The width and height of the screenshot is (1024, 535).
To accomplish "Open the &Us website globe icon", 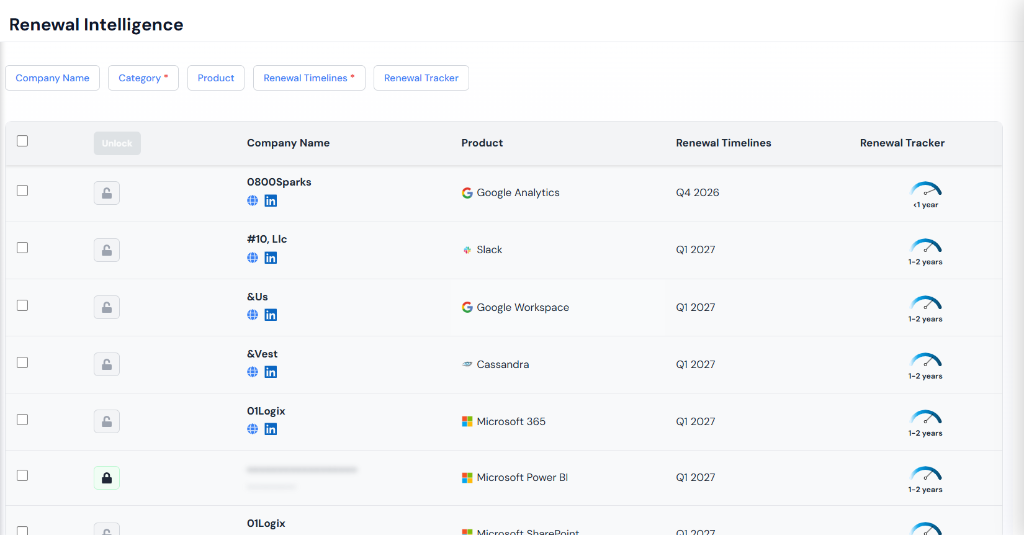I will (252, 315).
